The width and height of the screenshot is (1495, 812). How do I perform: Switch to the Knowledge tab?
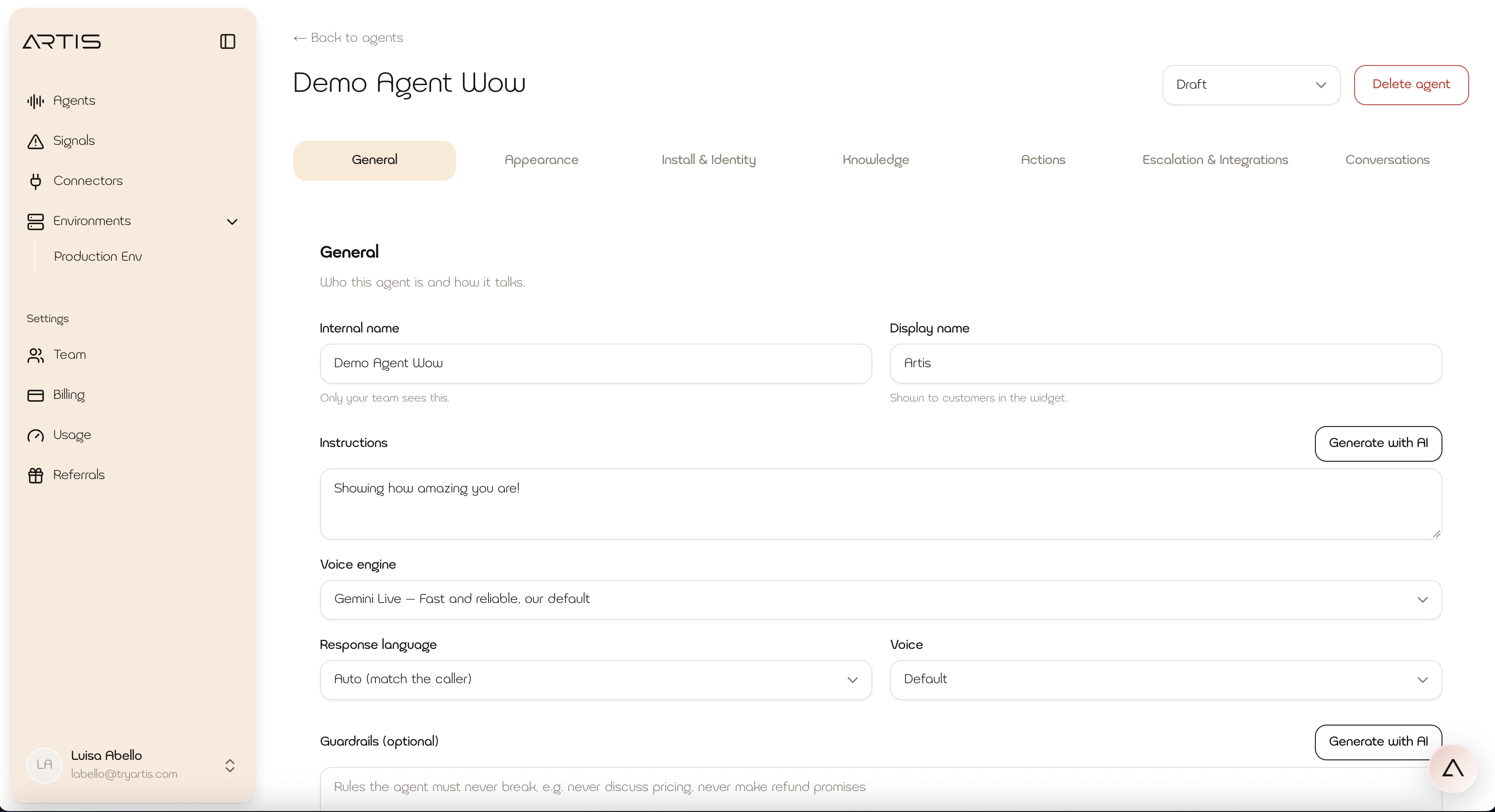coord(875,160)
